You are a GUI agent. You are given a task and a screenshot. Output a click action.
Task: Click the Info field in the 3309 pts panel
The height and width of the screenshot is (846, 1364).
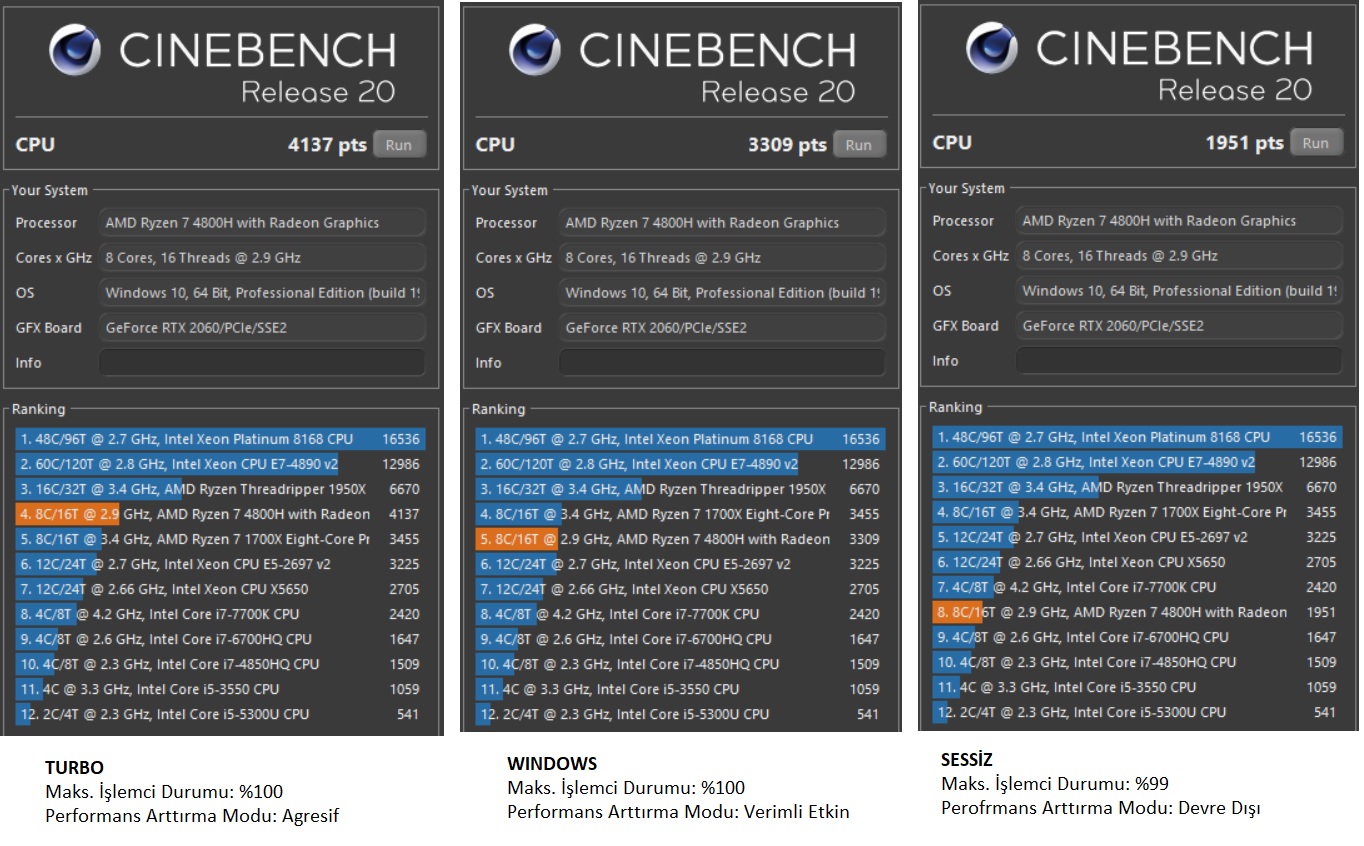pyautogui.click(x=722, y=363)
